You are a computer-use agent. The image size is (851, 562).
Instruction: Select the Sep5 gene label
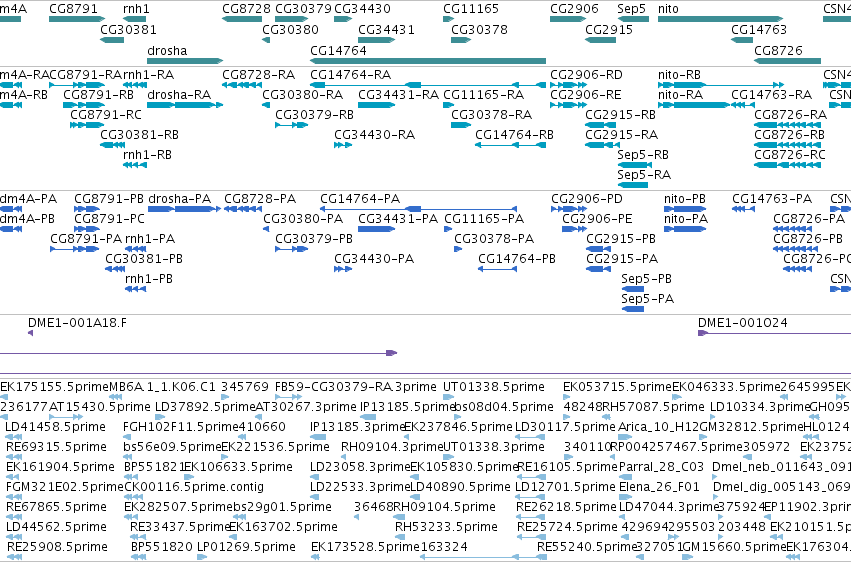click(x=632, y=9)
